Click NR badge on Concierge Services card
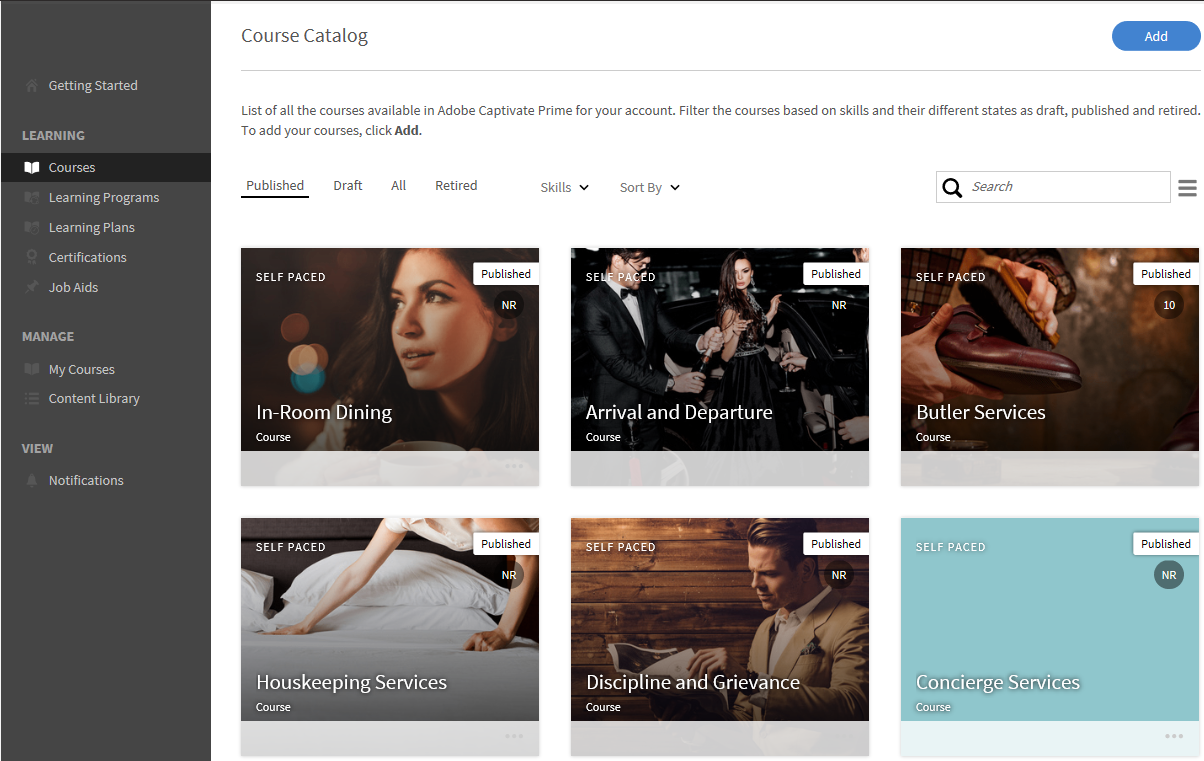 (1169, 575)
